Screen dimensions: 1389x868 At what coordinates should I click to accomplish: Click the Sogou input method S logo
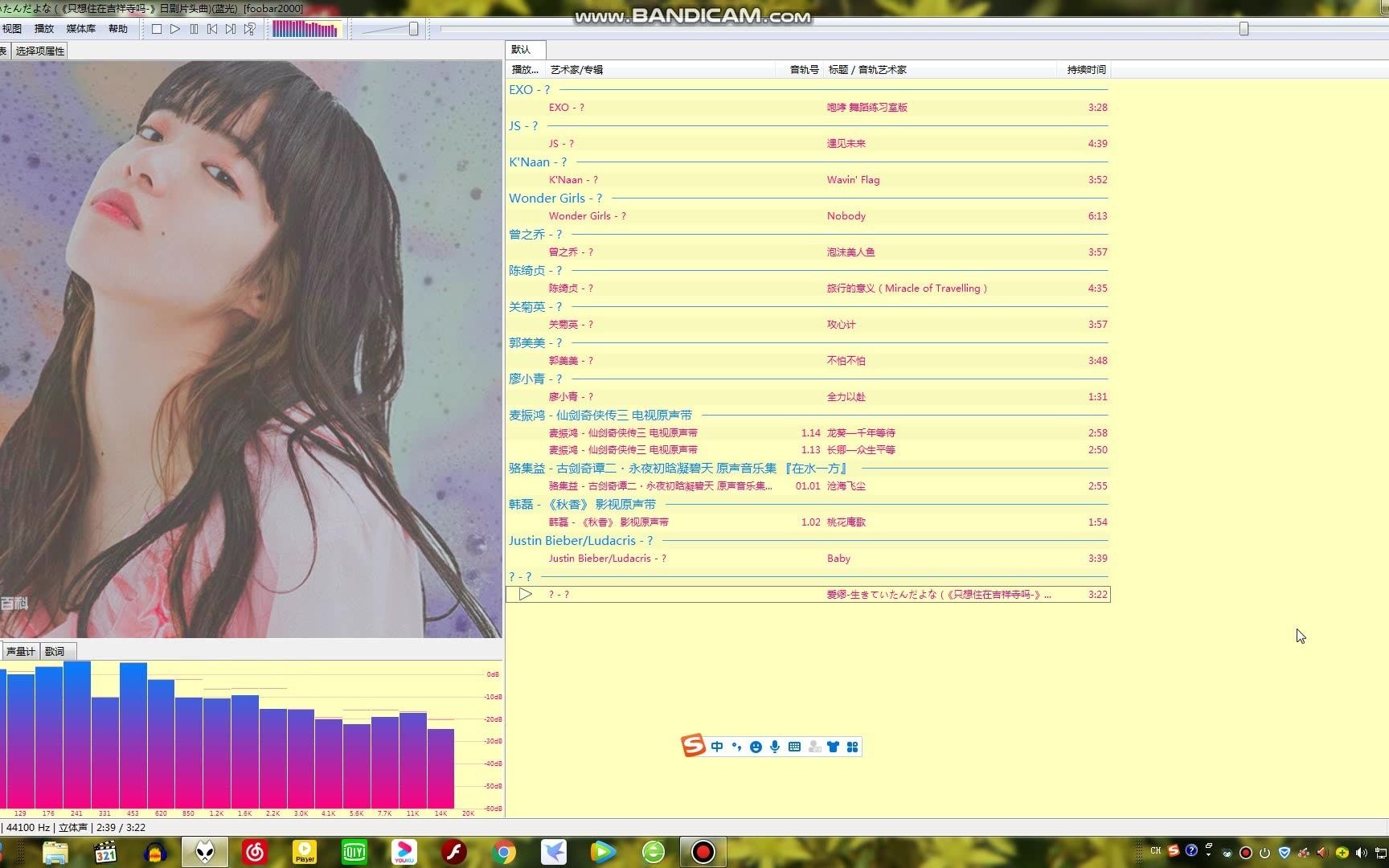tap(693, 746)
